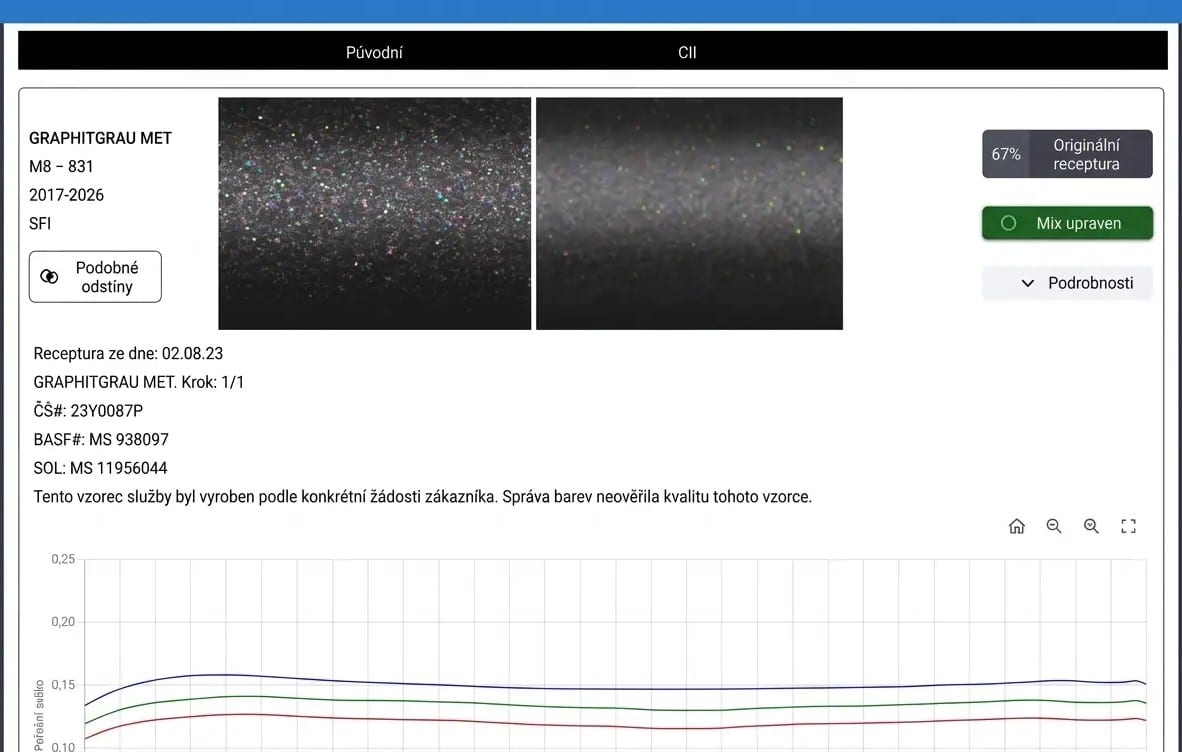This screenshot has height=752, width=1182.
Task: Click the overlapping circles icon for similar shades
Action: pyautogui.click(x=49, y=277)
